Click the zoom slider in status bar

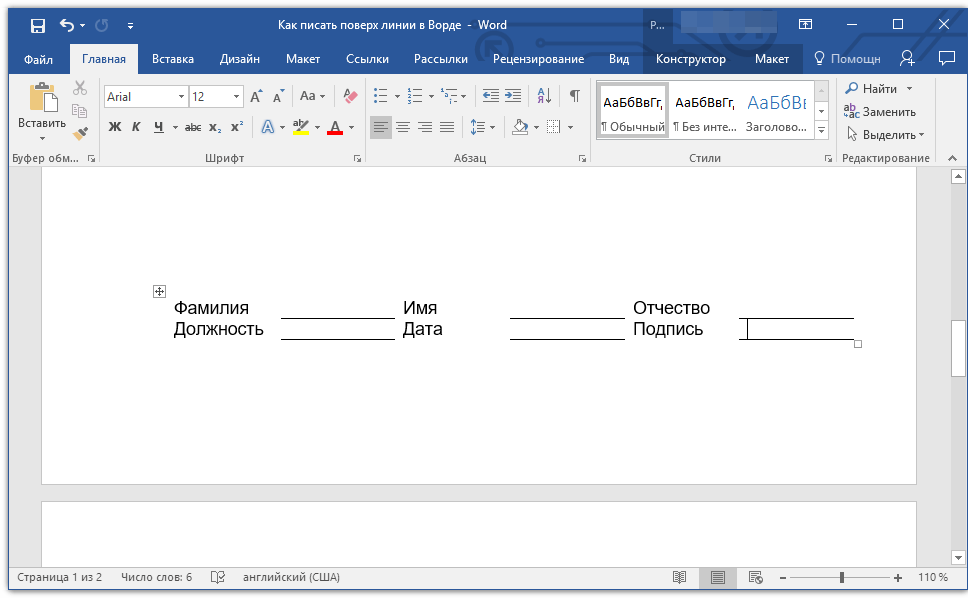[x=842, y=578]
